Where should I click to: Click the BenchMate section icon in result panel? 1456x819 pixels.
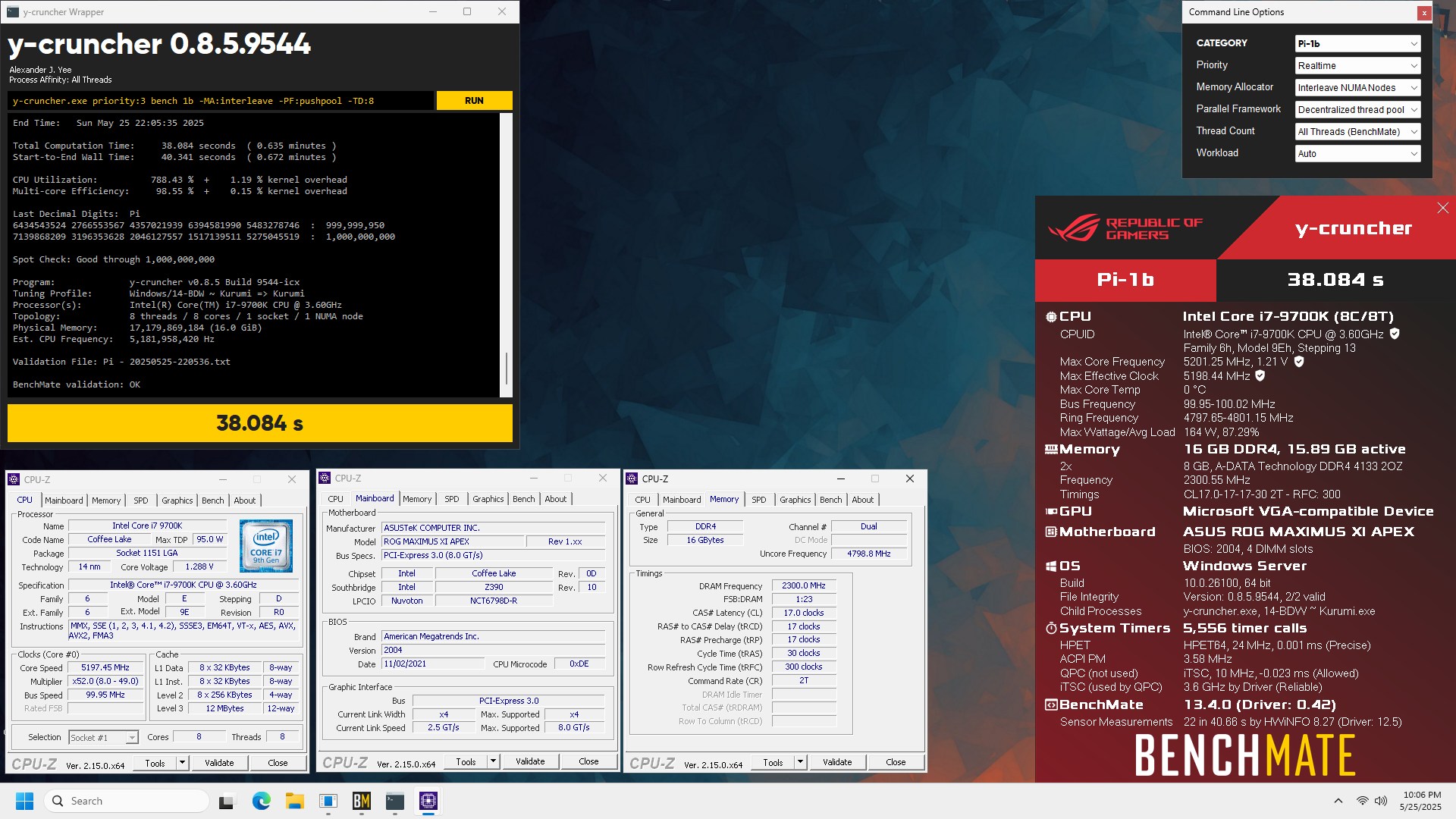click(x=1051, y=704)
